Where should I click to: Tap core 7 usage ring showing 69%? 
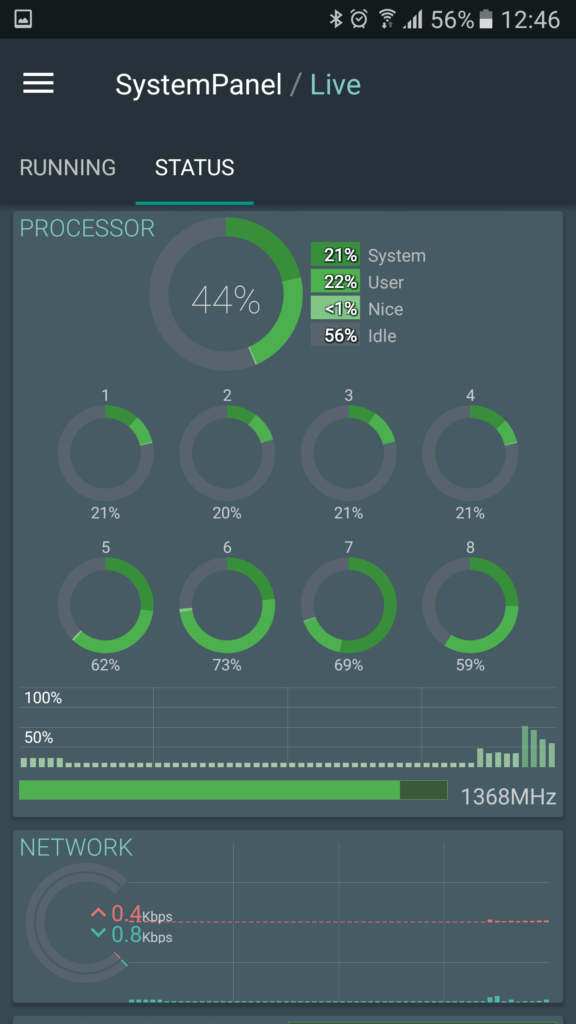(348, 605)
